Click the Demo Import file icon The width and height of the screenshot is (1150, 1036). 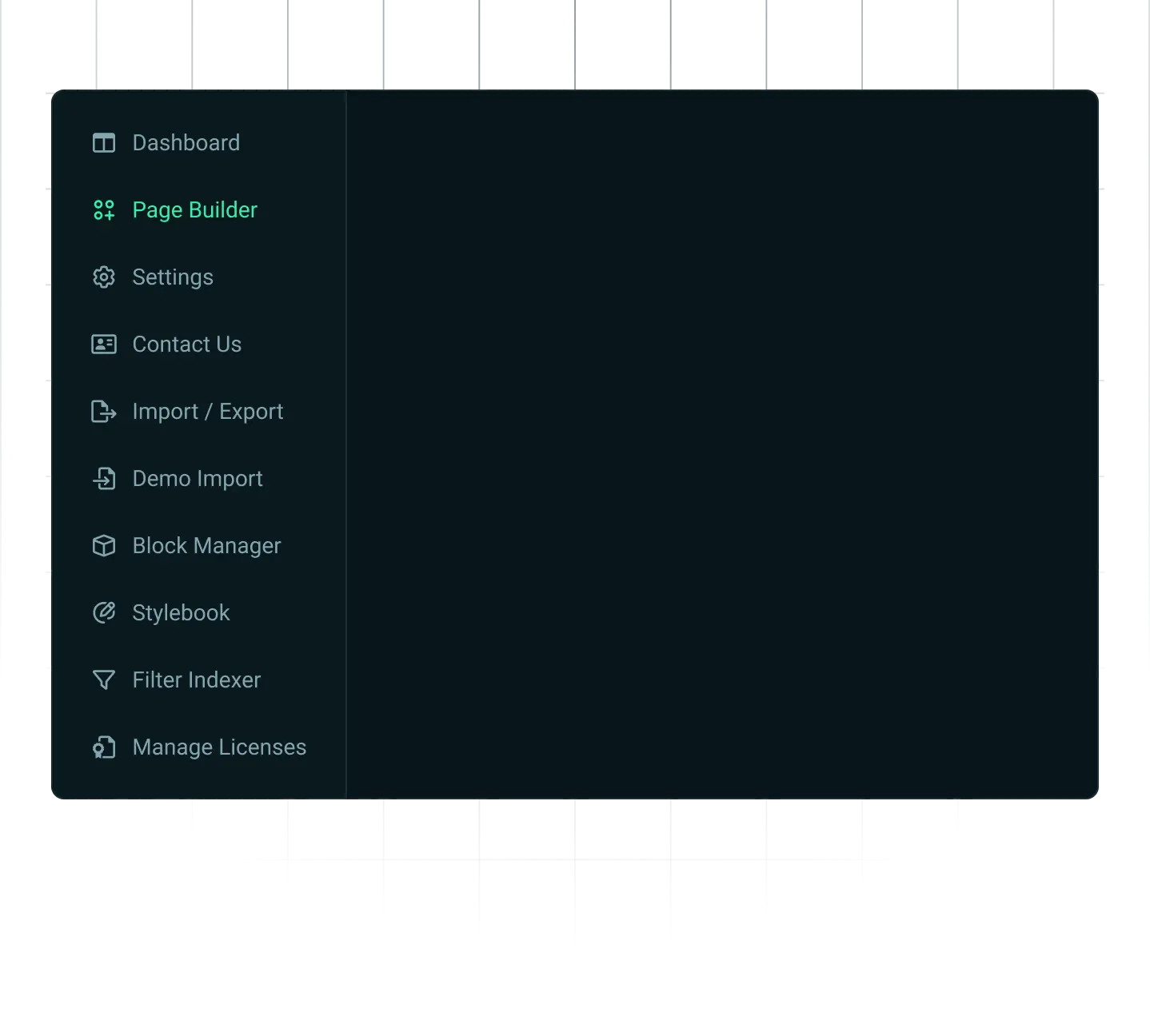tap(104, 479)
